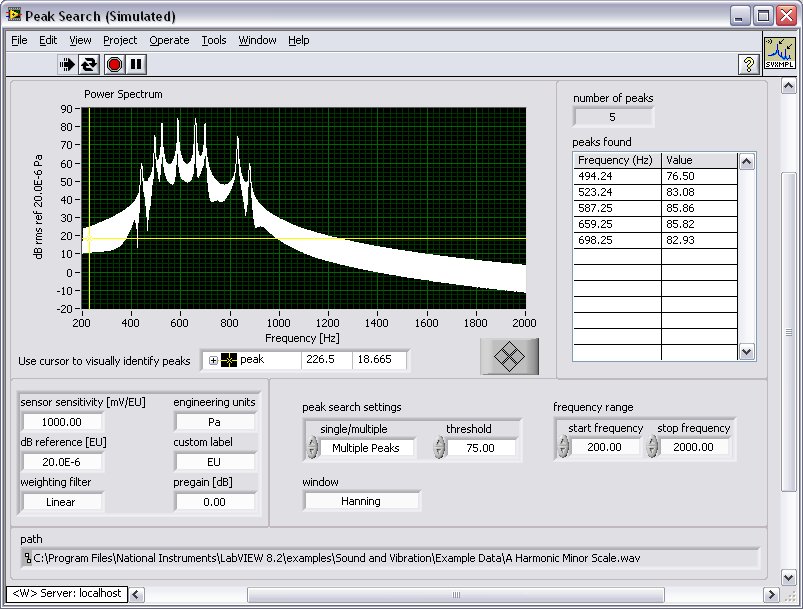Edit the stop frequency value 2000.00

click(693, 447)
